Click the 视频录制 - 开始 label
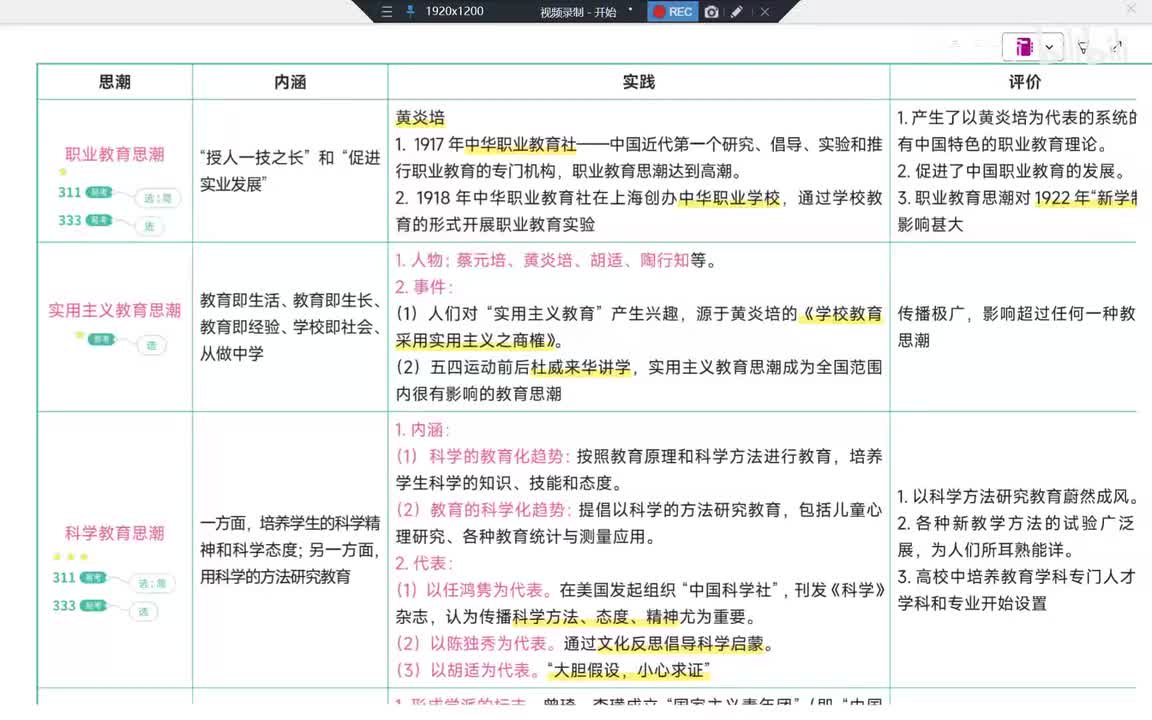 click(578, 12)
